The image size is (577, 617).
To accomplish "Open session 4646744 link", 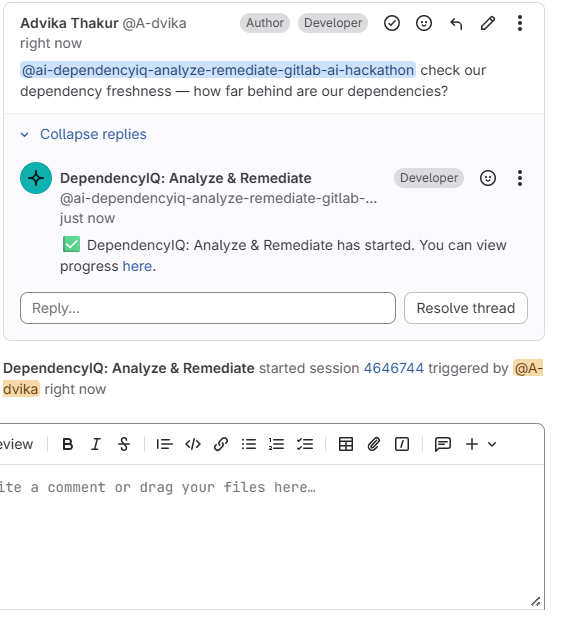I will tap(394, 368).
